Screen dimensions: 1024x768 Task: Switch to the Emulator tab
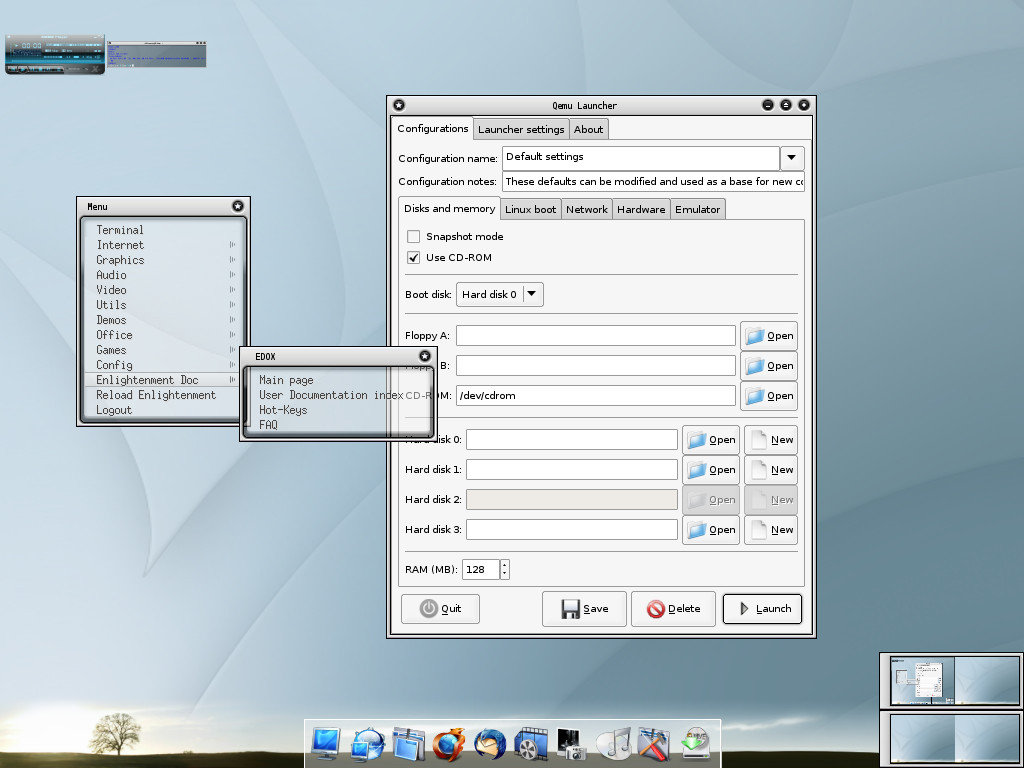tap(697, 210)
